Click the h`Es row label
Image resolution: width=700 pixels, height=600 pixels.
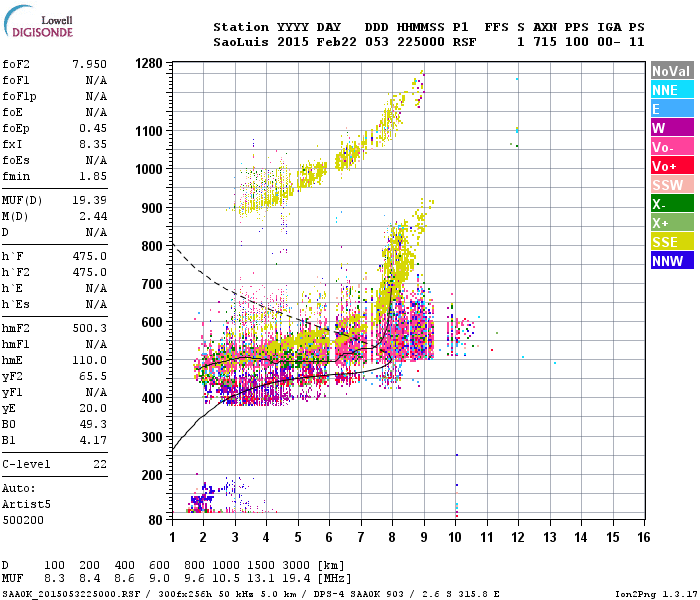16,304
